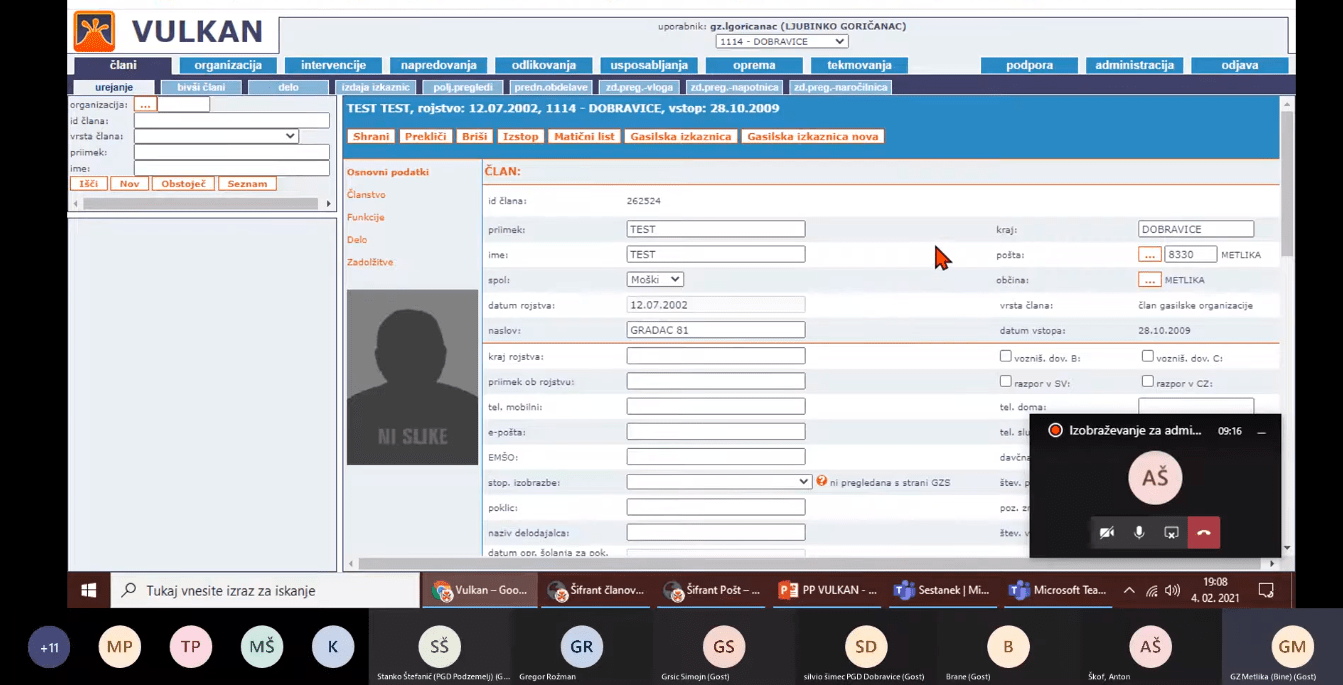
Task: Click the Windows Start button
Action: (88, 590)
